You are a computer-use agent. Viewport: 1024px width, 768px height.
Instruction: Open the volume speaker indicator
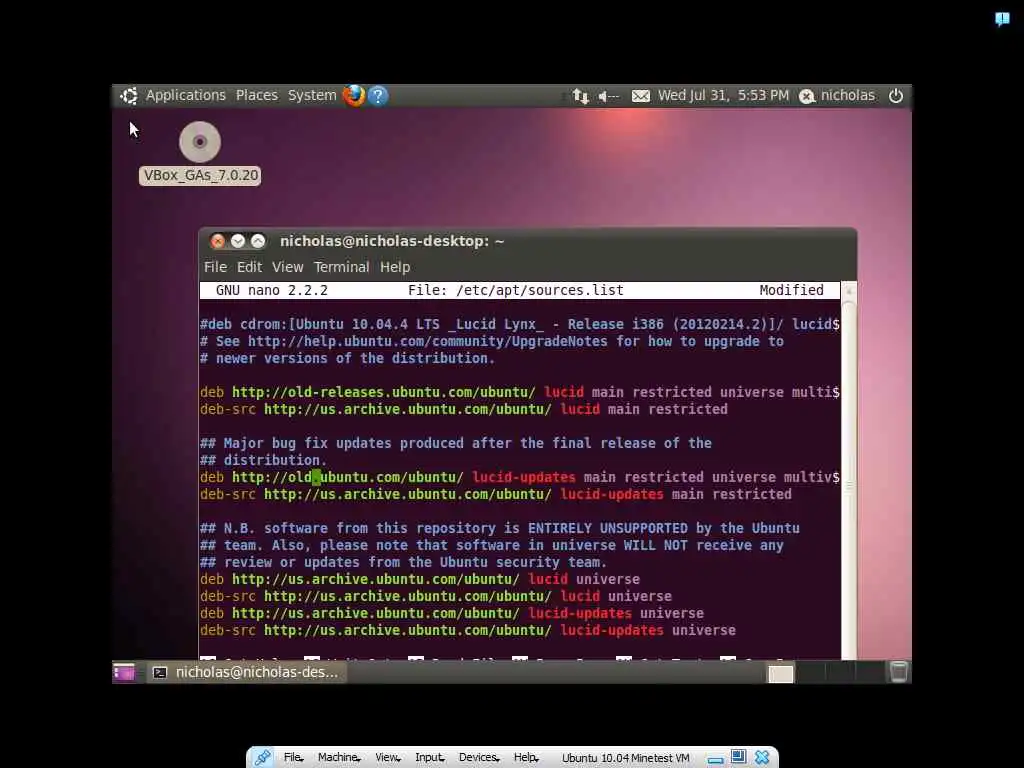(x=608, y=96)
